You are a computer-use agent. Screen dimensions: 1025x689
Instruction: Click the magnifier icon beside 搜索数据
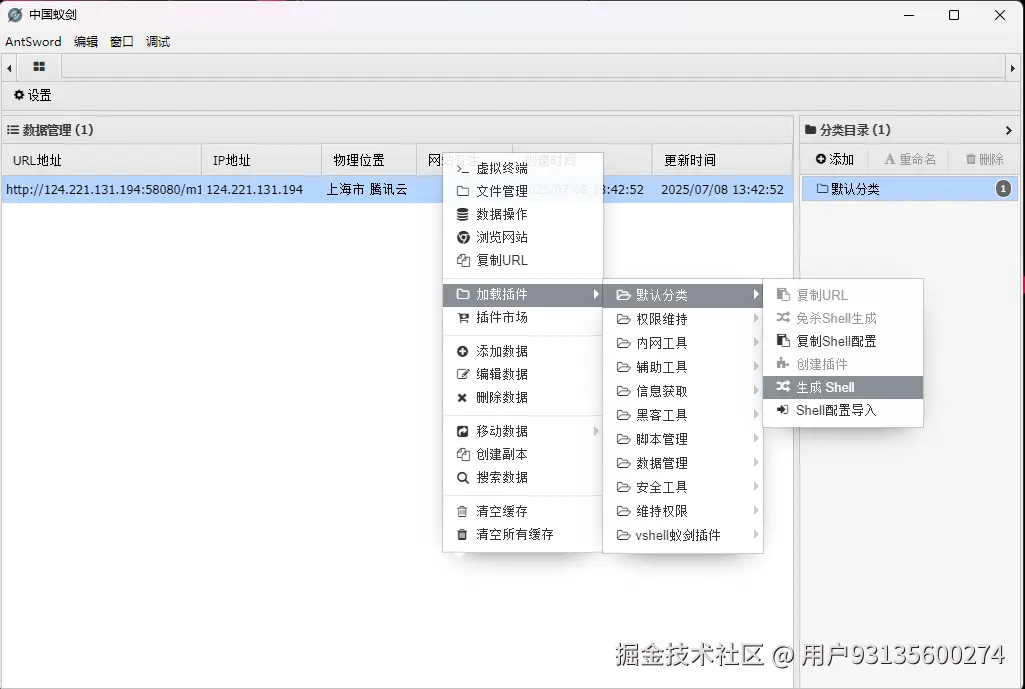(x=463, y=478)
